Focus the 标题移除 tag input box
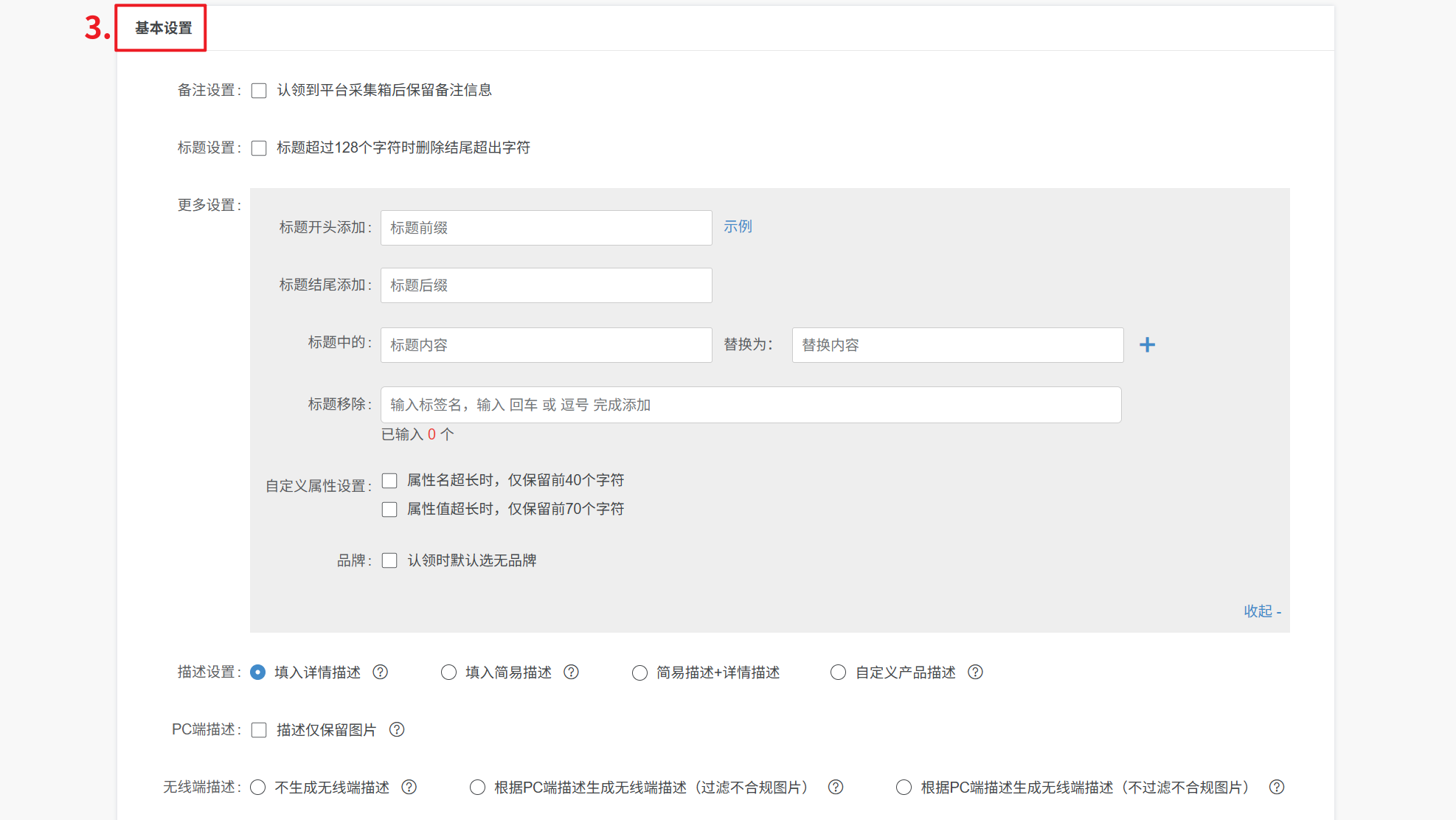 pos(750,405)
